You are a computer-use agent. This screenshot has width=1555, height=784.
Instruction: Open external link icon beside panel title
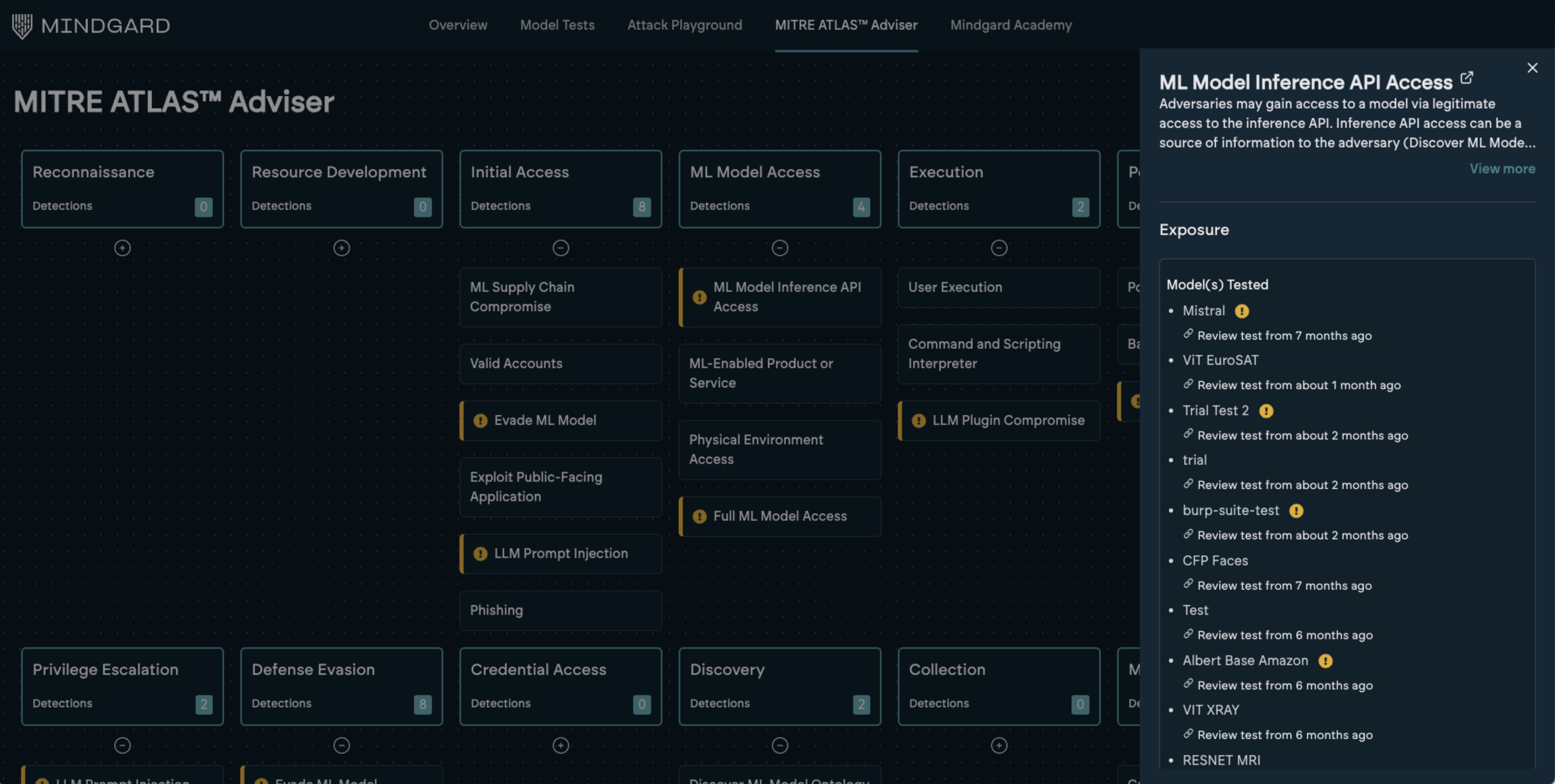tap(1466, 78)
